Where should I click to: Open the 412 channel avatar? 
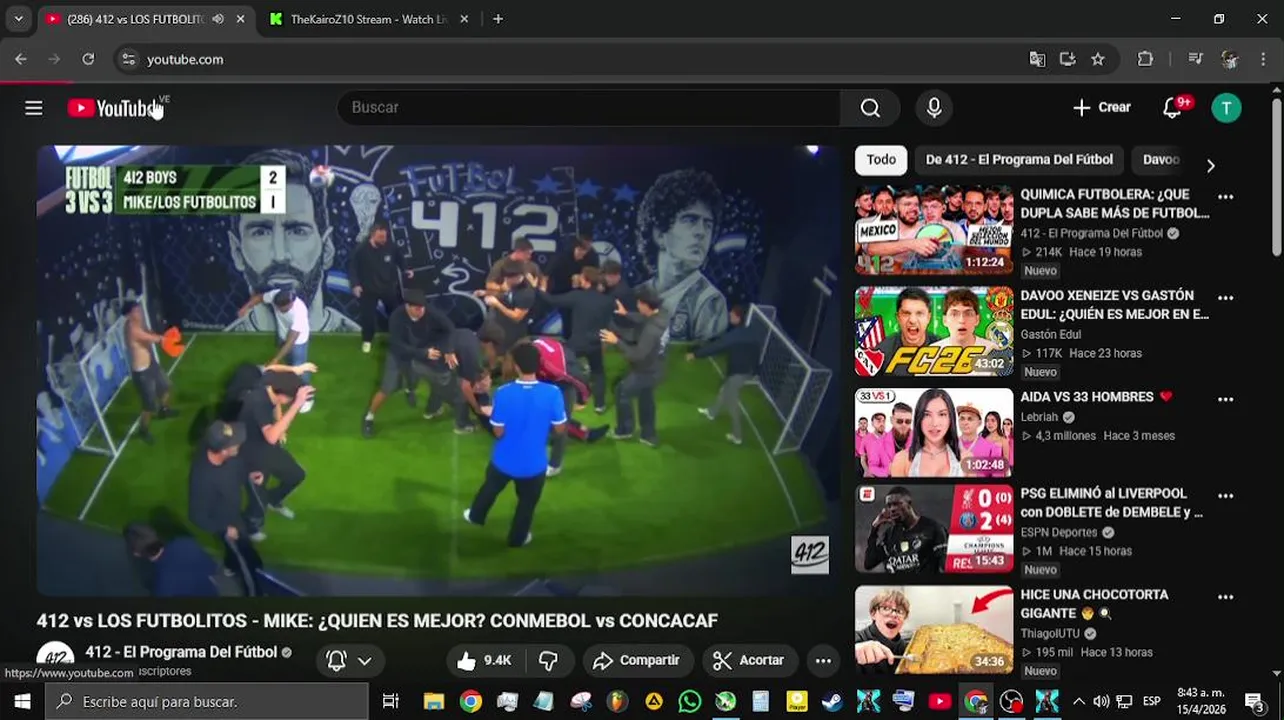[55, 658]
